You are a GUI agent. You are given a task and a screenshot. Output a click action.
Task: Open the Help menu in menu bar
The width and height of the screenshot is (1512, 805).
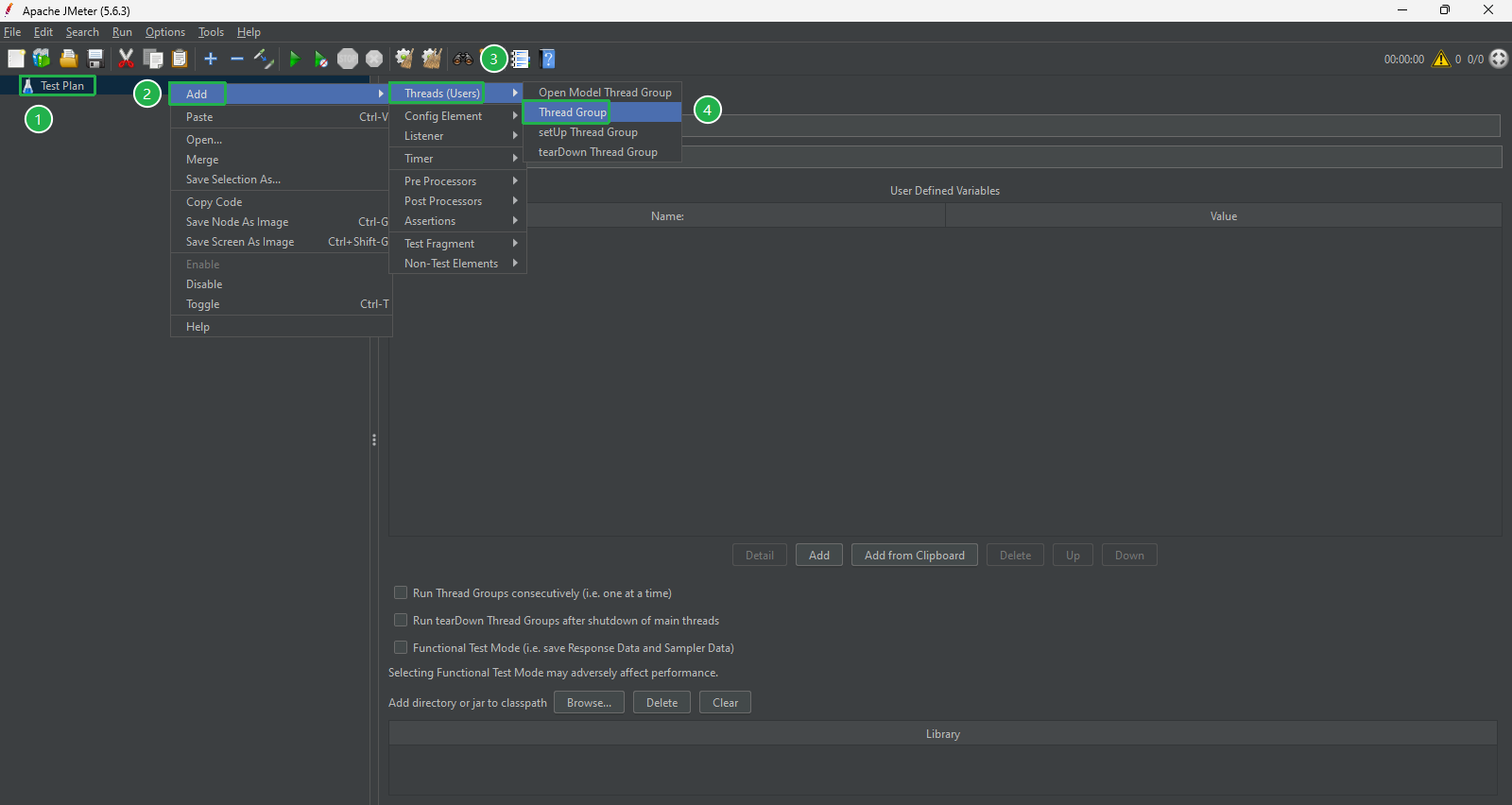coord(249,31)
